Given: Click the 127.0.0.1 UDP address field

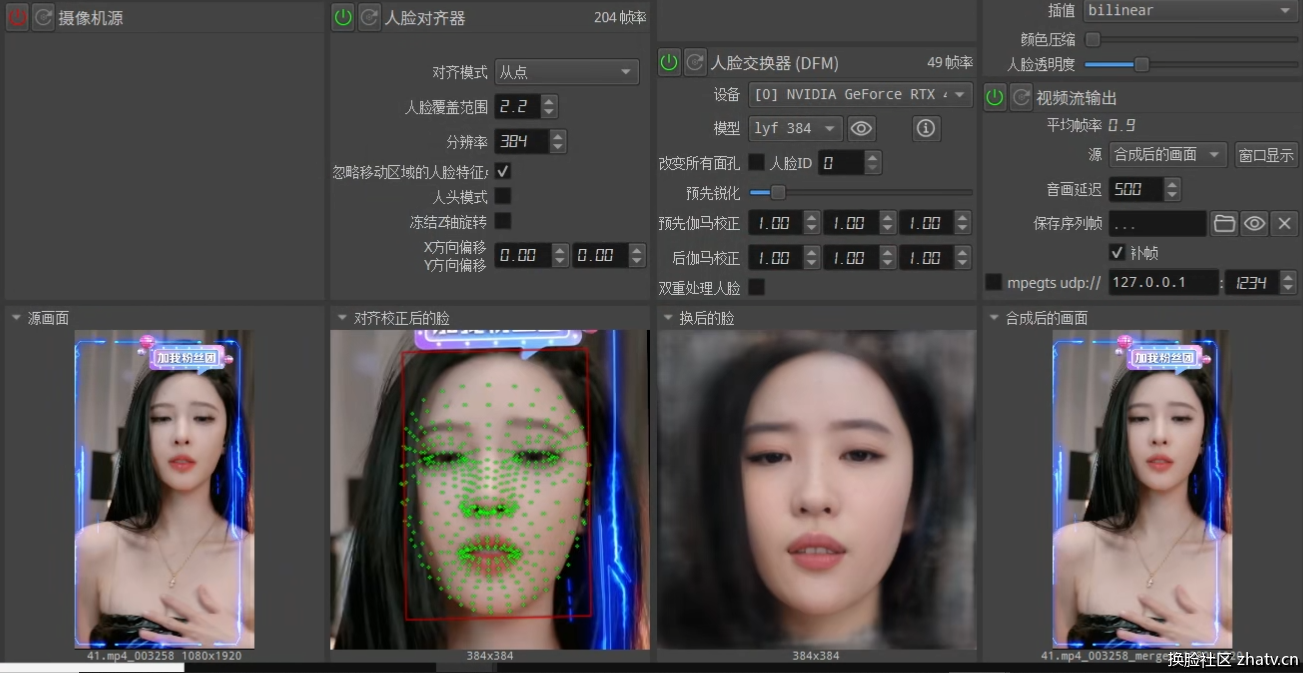Looking at the screenshot, I should coord(1163,282).
